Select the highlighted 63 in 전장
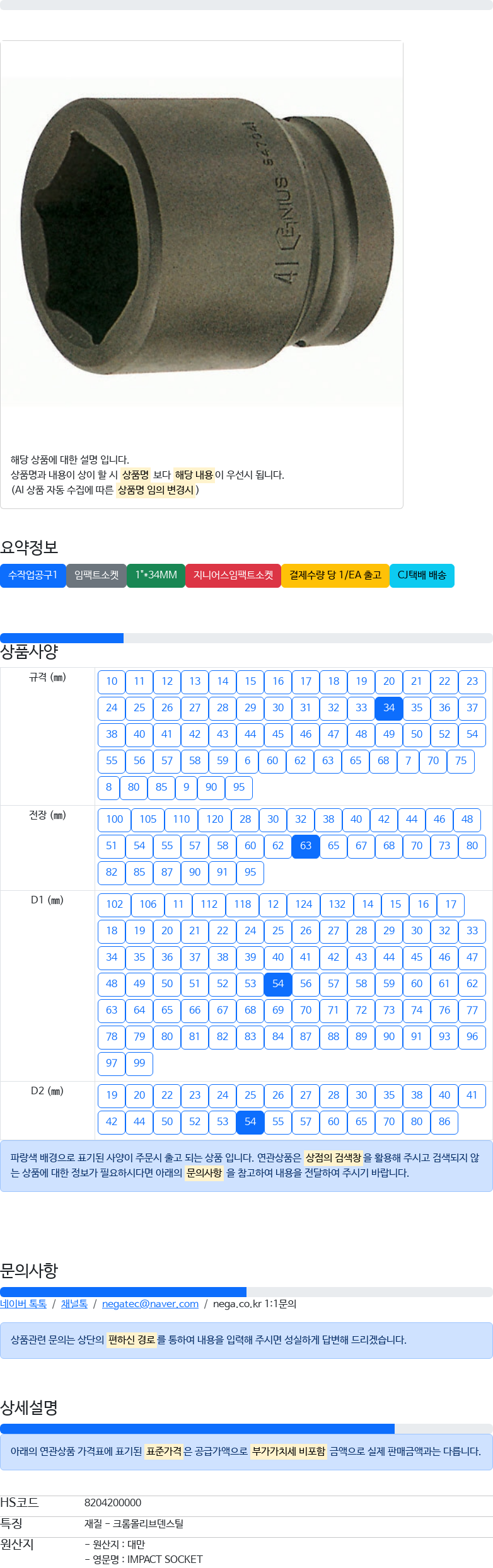Image resolution: width=493 pixels, height=1568 pixels. 306,846
